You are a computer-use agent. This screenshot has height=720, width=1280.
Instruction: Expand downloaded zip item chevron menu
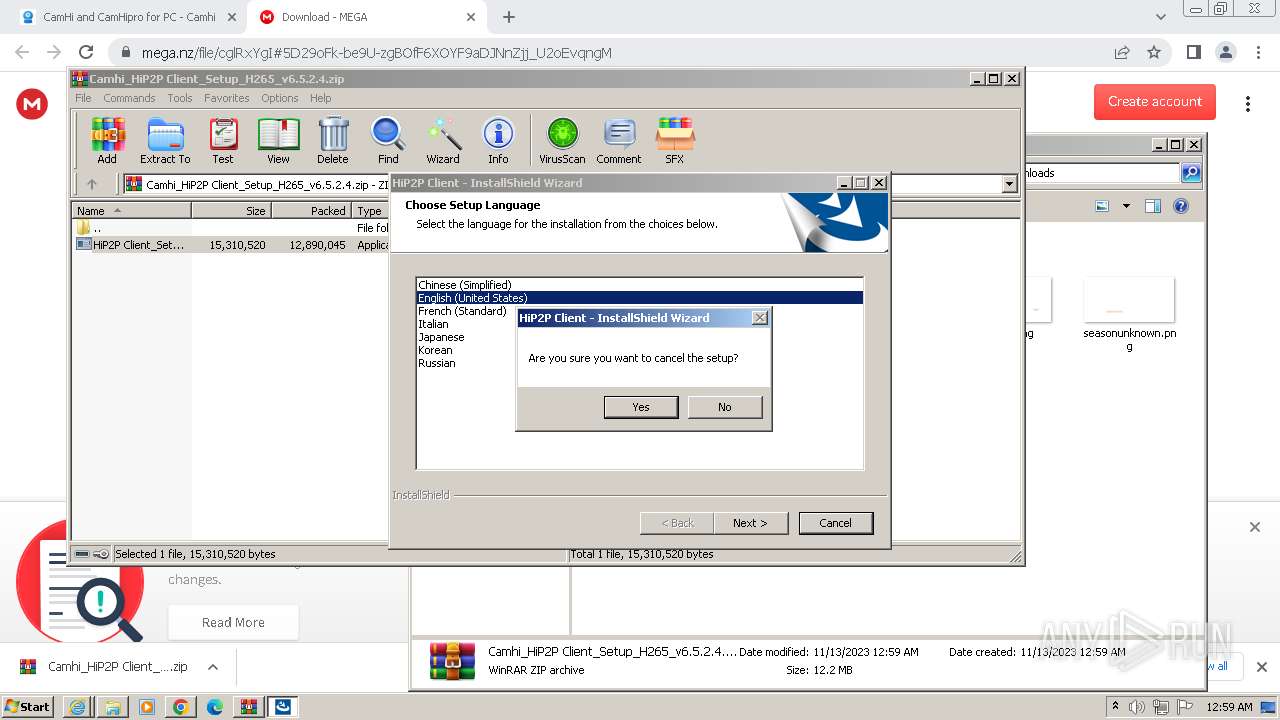pyautogui.click(x=213, y=667)
